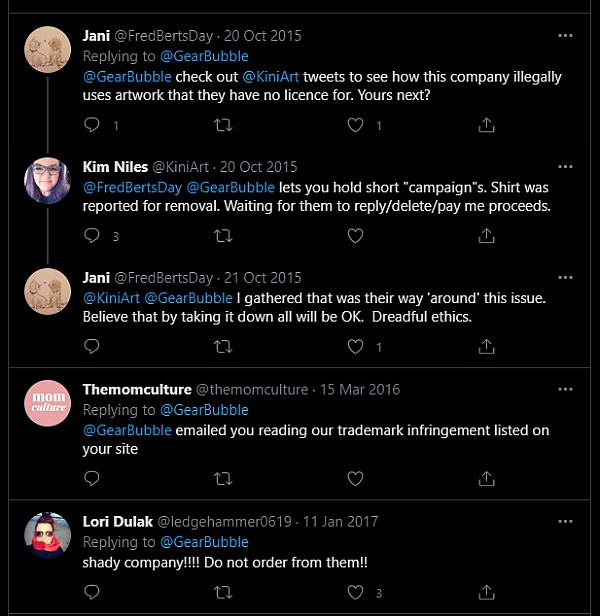Open Themomculture's profile avatar

(46, 404)
